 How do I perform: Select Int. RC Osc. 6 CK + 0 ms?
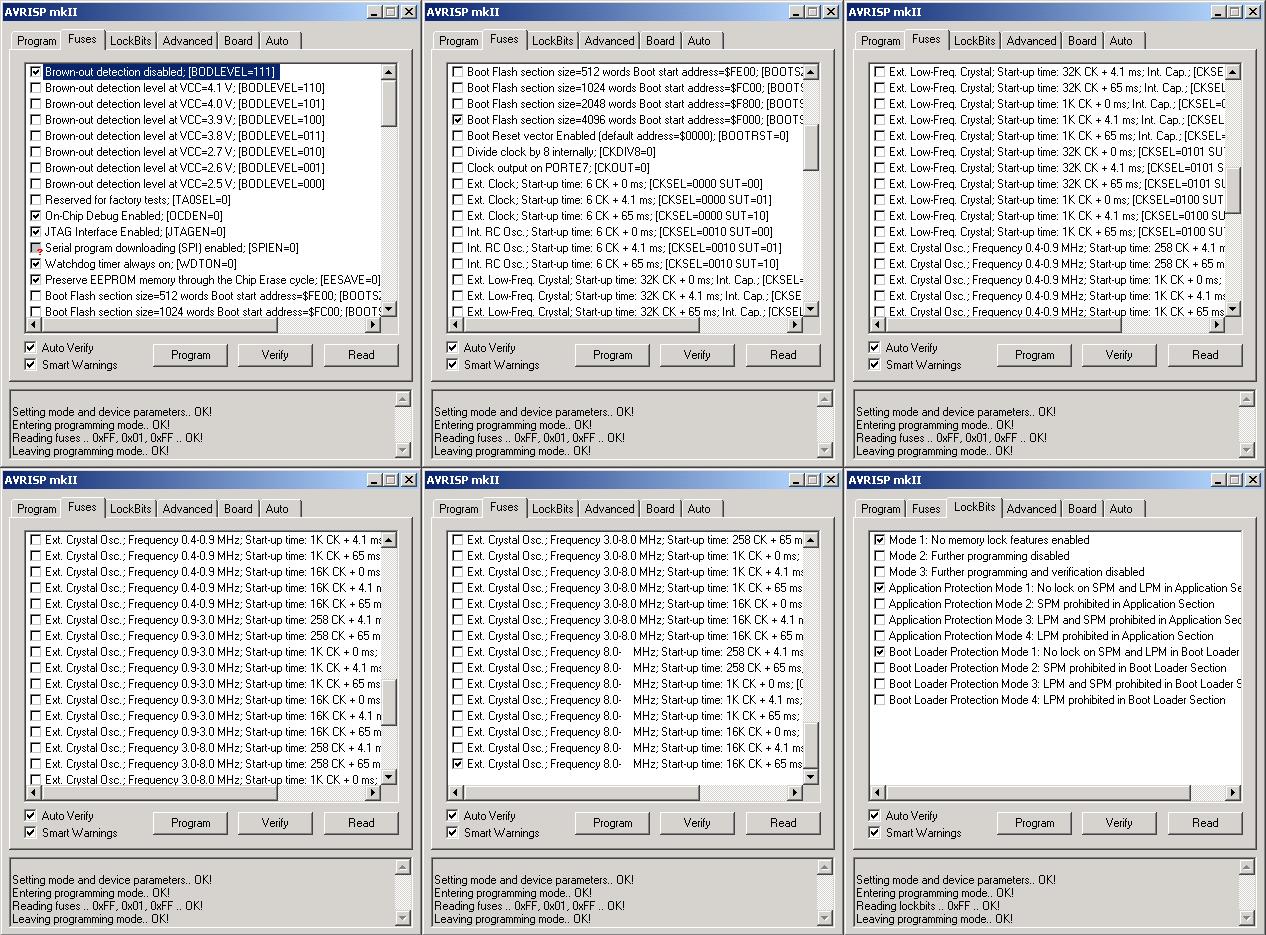pyautogui.click(x=458, y=232)
